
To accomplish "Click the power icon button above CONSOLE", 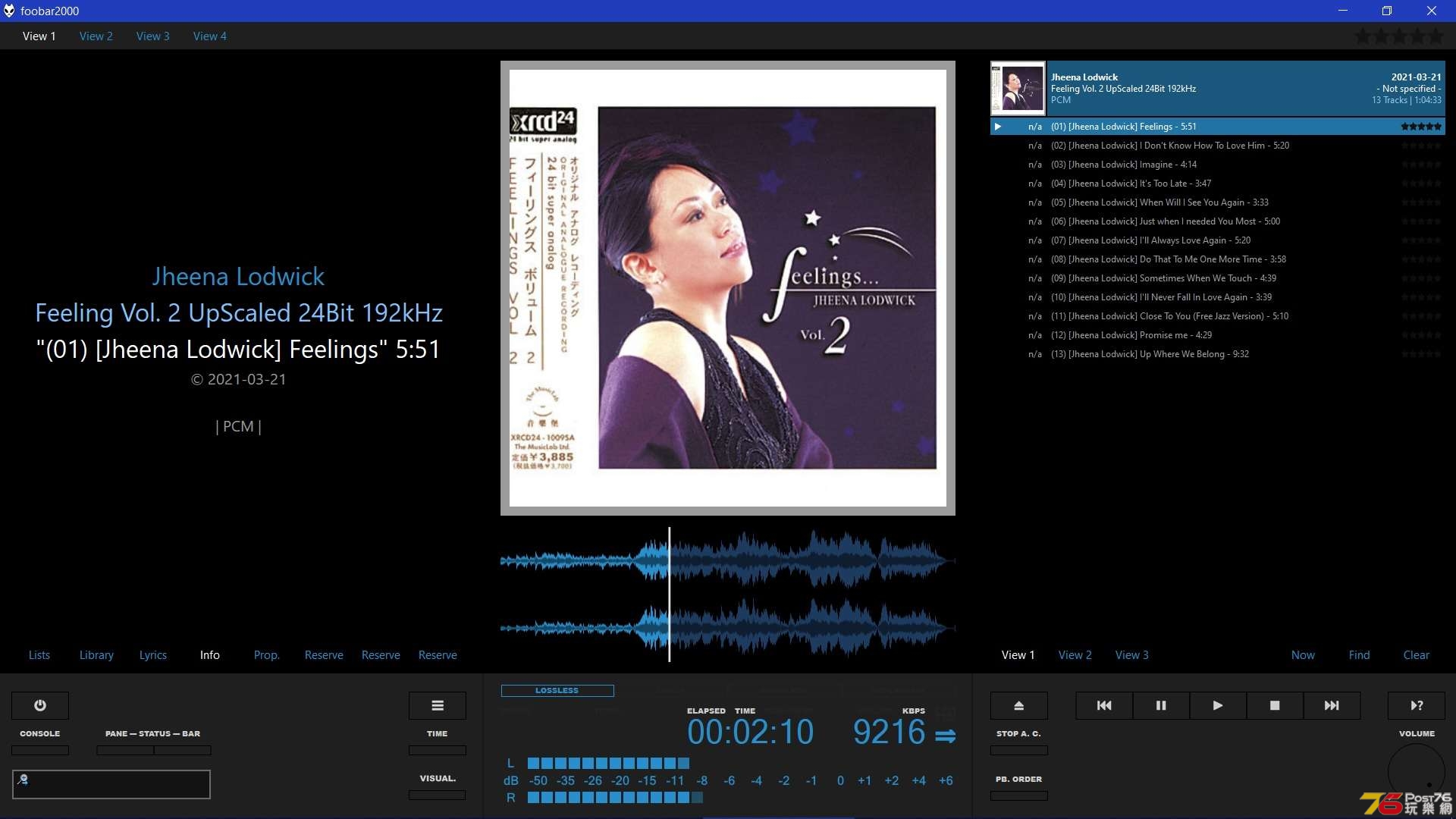I will point(40,705).
